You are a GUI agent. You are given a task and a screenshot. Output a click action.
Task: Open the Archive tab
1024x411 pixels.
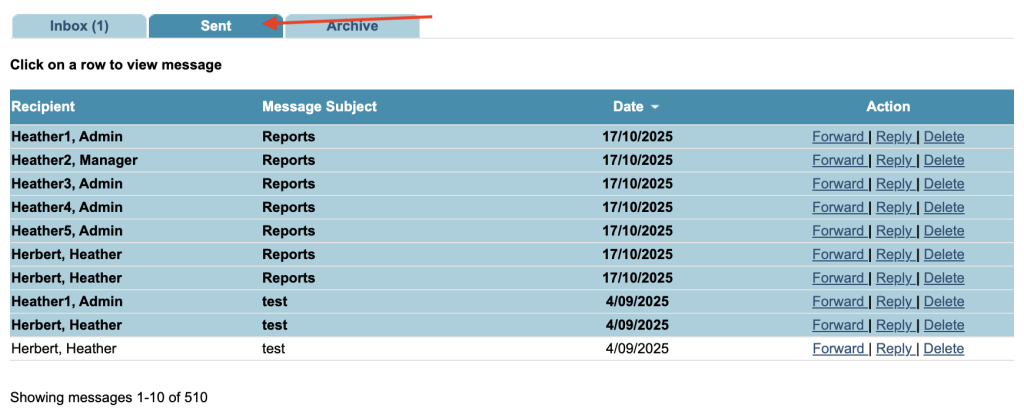point(352,26)
